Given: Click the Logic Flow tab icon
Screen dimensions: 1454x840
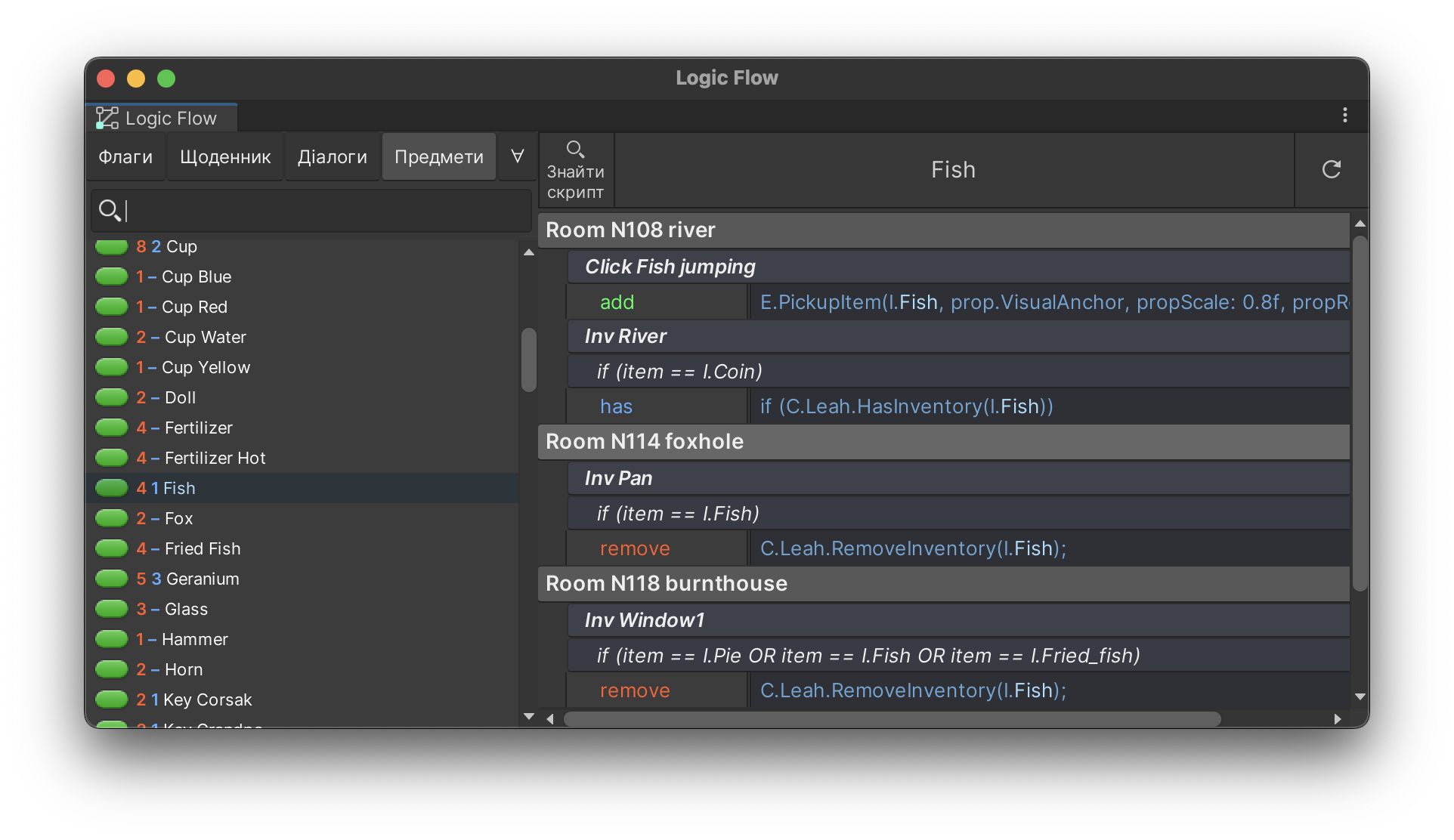Looking at the screenshot, I should click(107, 118).
